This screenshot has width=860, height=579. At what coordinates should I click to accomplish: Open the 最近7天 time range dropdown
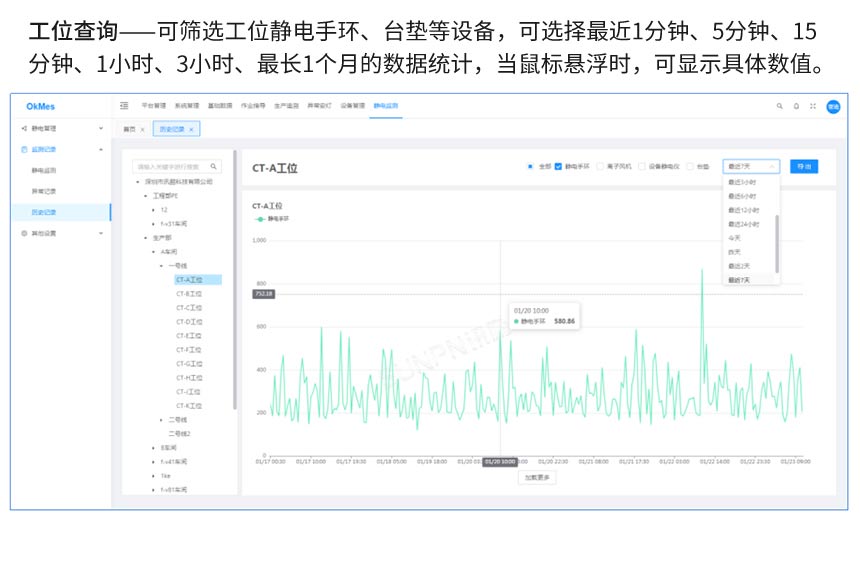750,166
